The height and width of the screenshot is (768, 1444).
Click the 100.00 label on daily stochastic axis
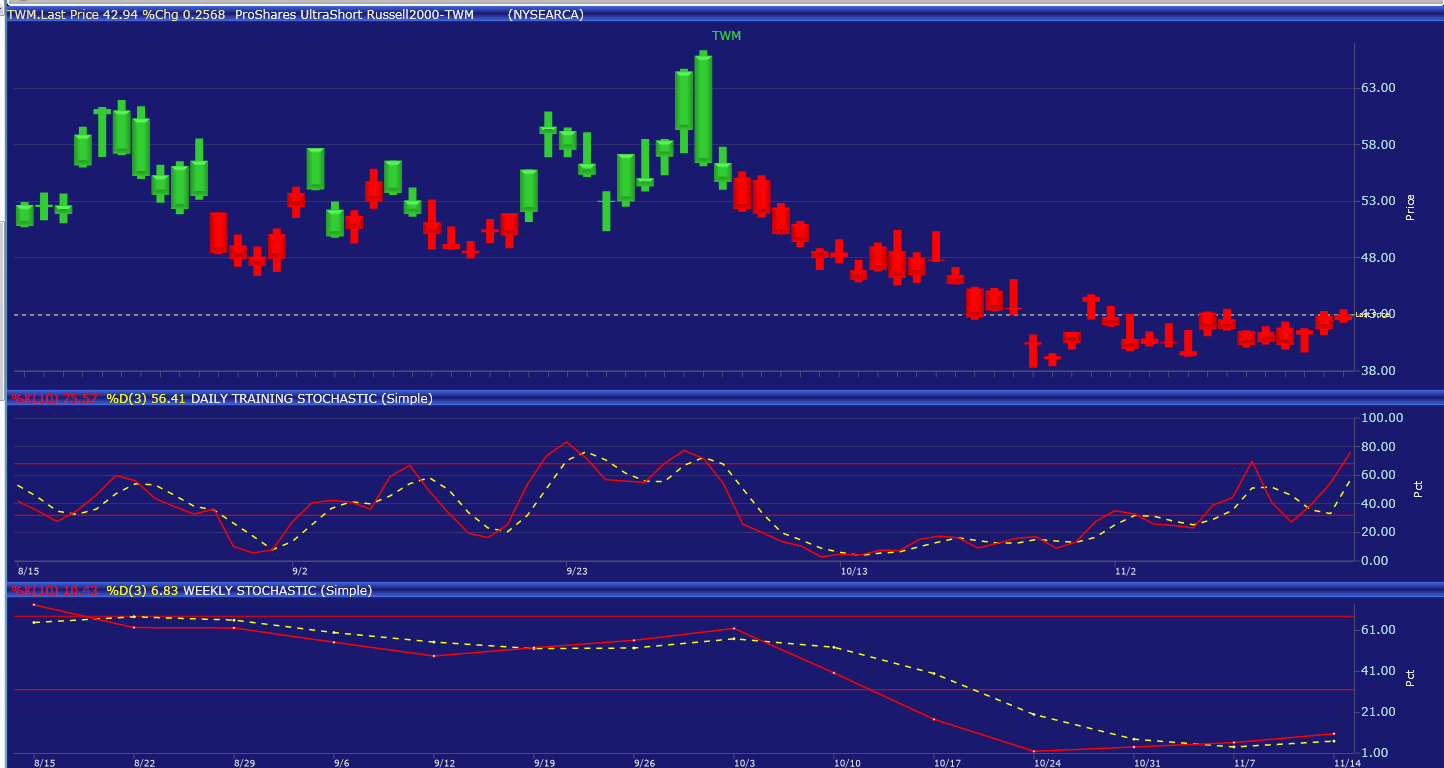(x=1383, y=418)
